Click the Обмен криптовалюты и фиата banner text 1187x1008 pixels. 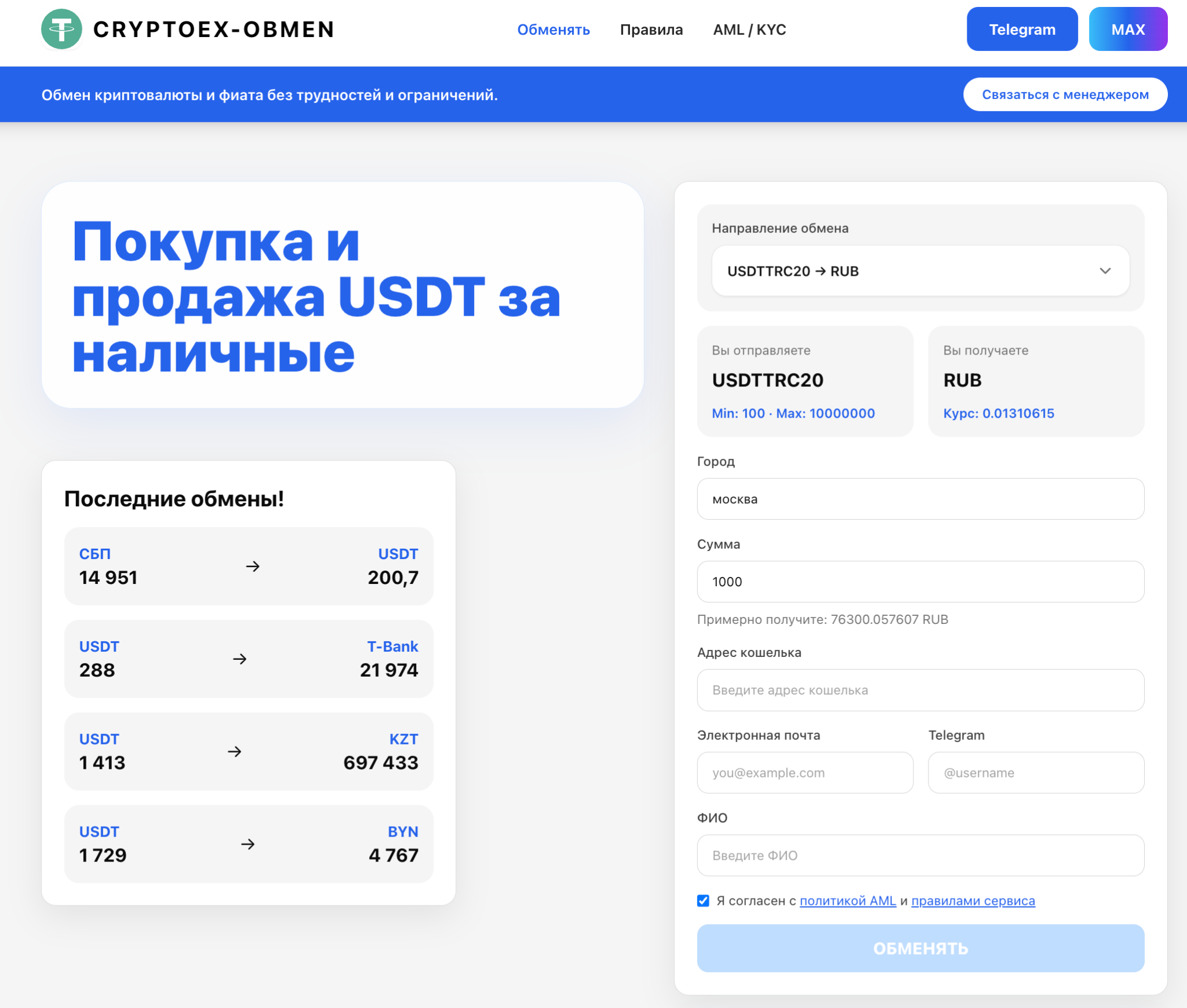tap(270, 95)
